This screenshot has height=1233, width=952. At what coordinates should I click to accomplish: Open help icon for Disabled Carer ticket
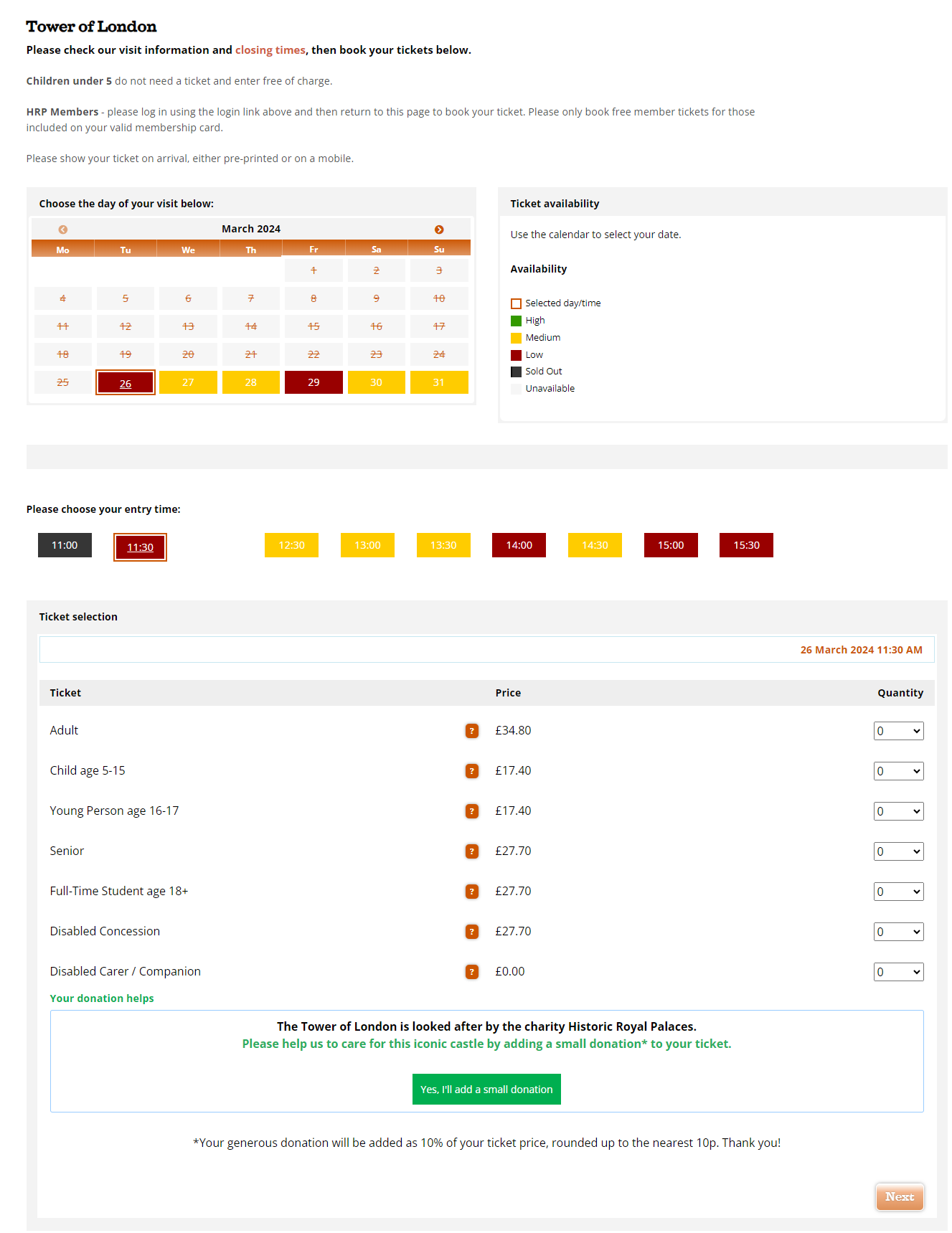(x=472, y=972)
